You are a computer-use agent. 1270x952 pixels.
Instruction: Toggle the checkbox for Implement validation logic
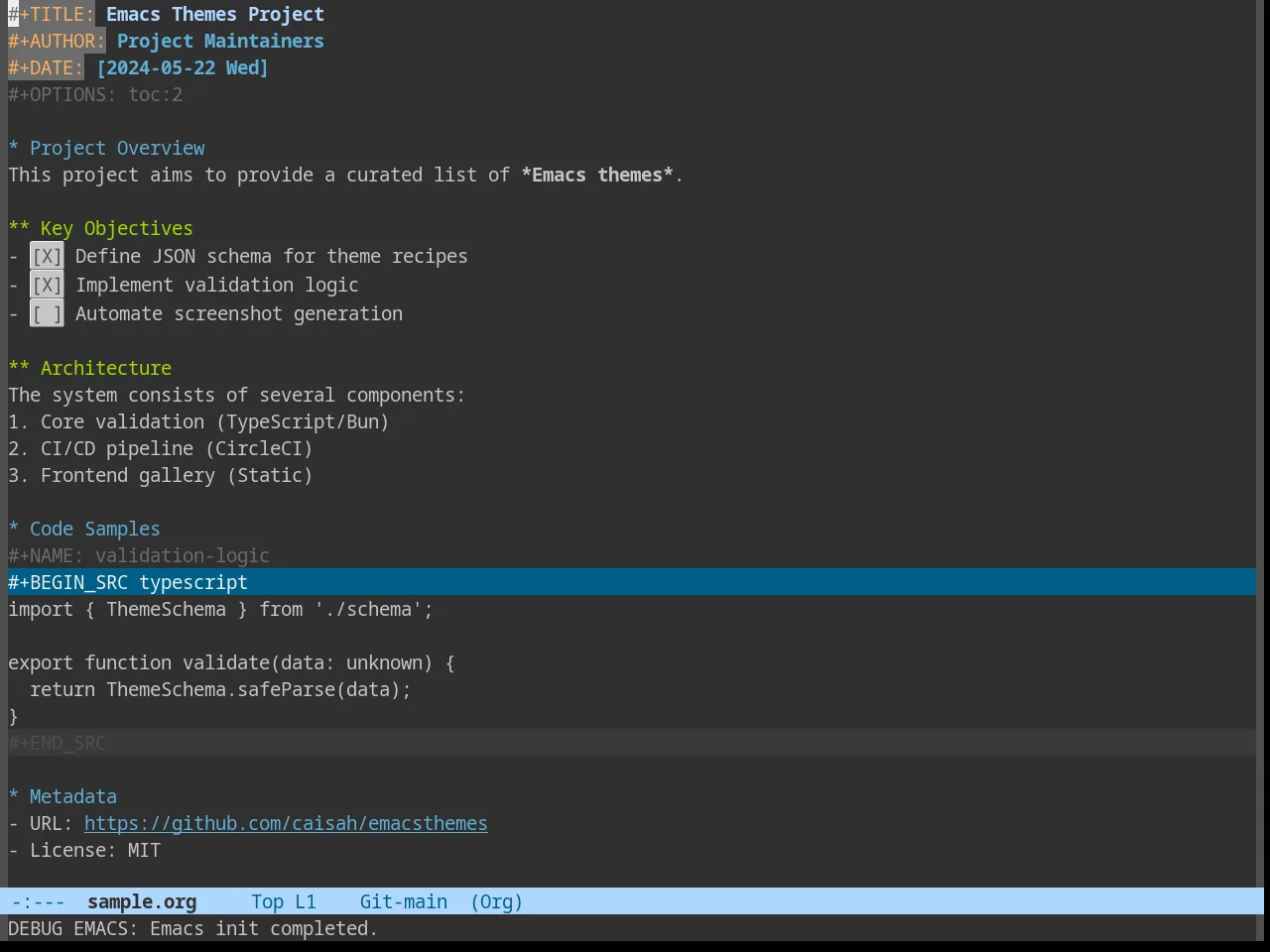47,286
